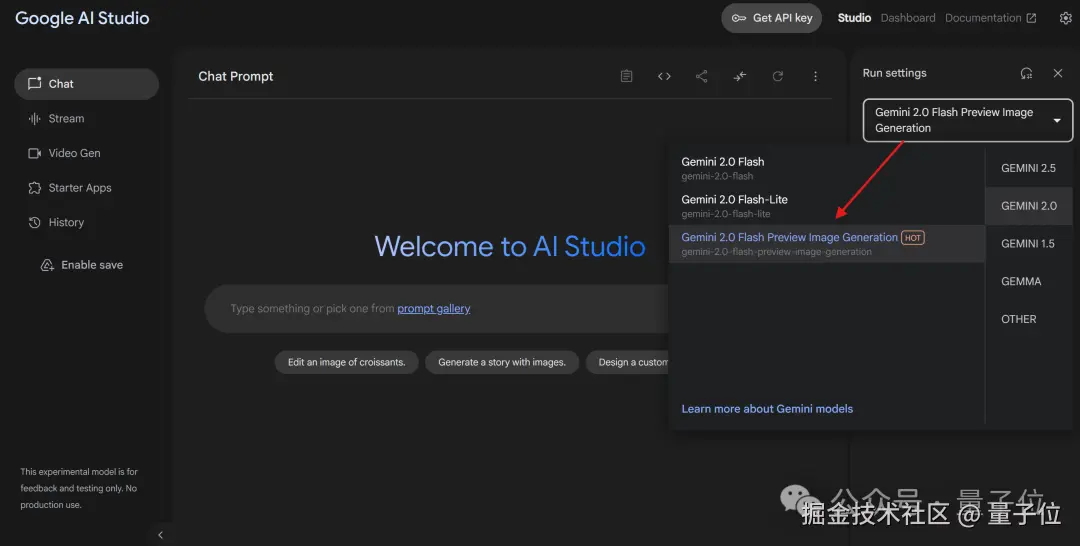
Task: Click the Enable save cloud icon
Action: click(47, 265)
